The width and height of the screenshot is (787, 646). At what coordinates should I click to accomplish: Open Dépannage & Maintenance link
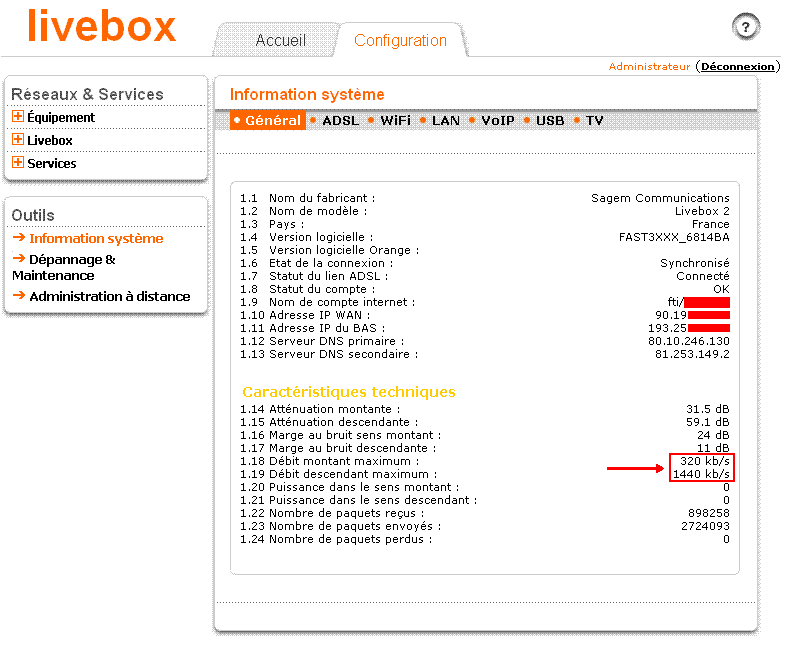pos(64,267)
